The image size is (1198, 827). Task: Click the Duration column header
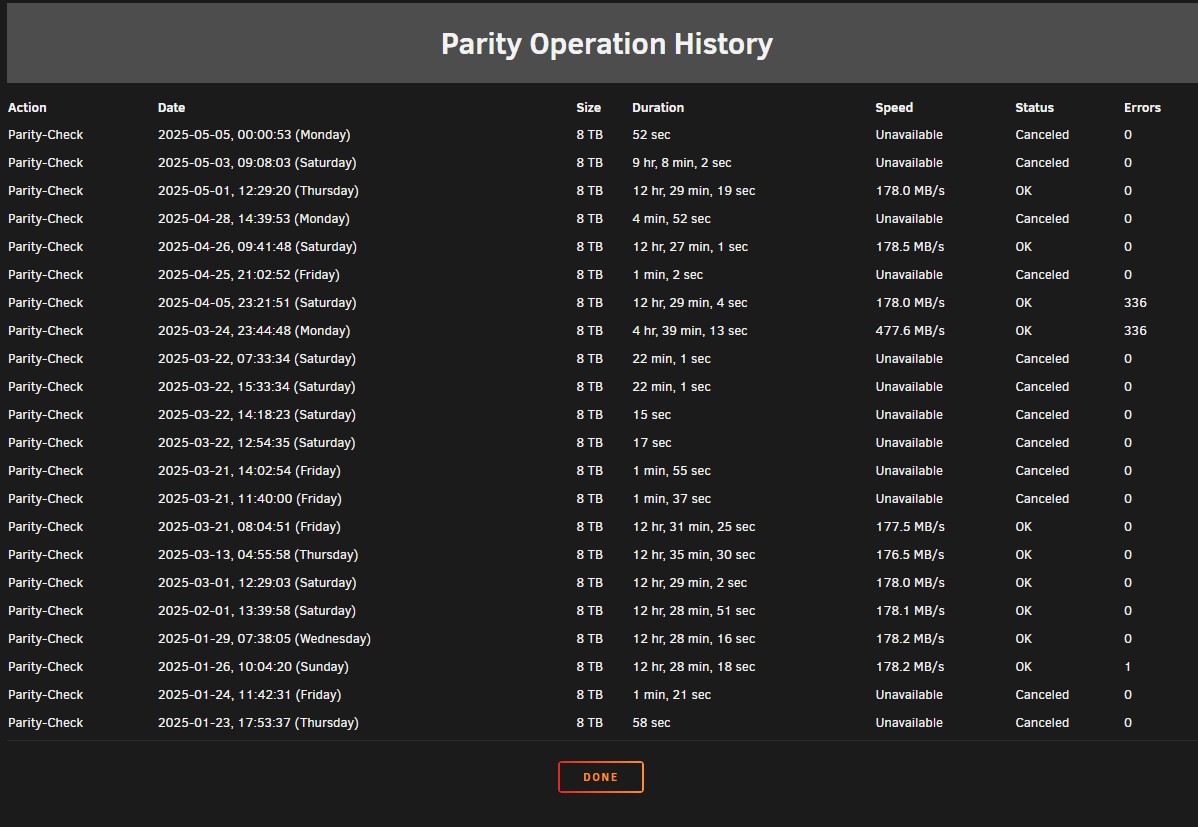(x=658, y=108)
